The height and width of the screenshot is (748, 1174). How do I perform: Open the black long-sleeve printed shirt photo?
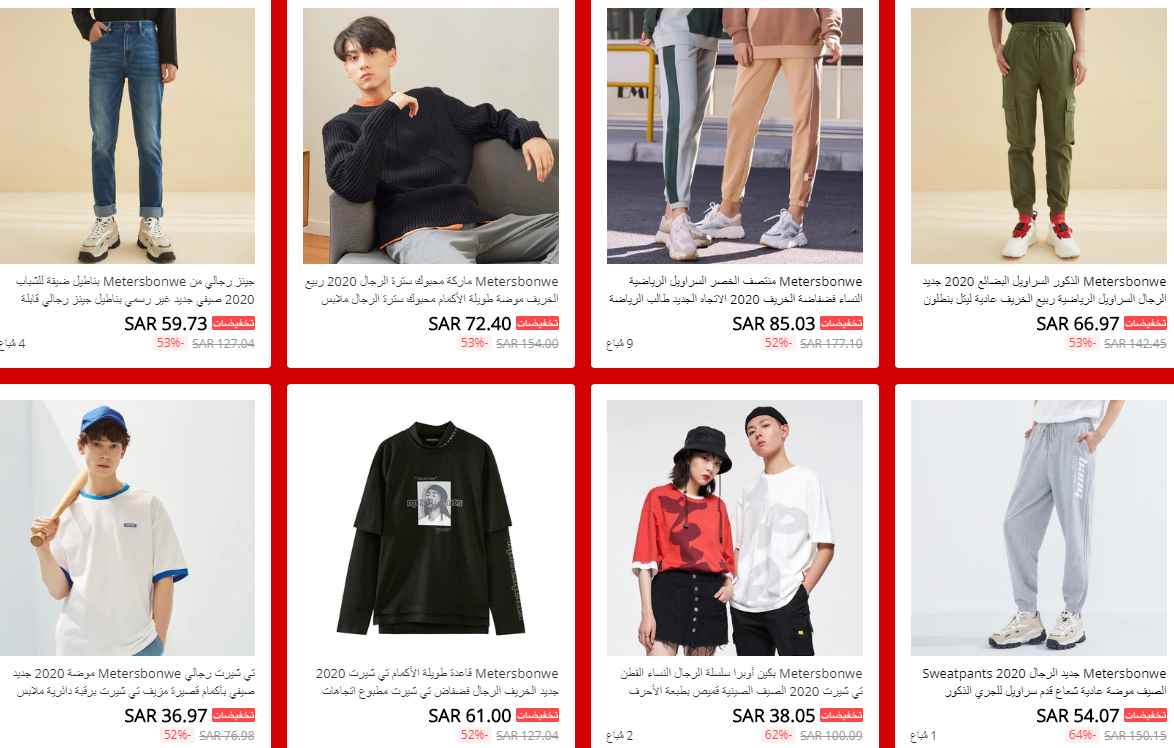pyautogui.click(x=431, y=528)
